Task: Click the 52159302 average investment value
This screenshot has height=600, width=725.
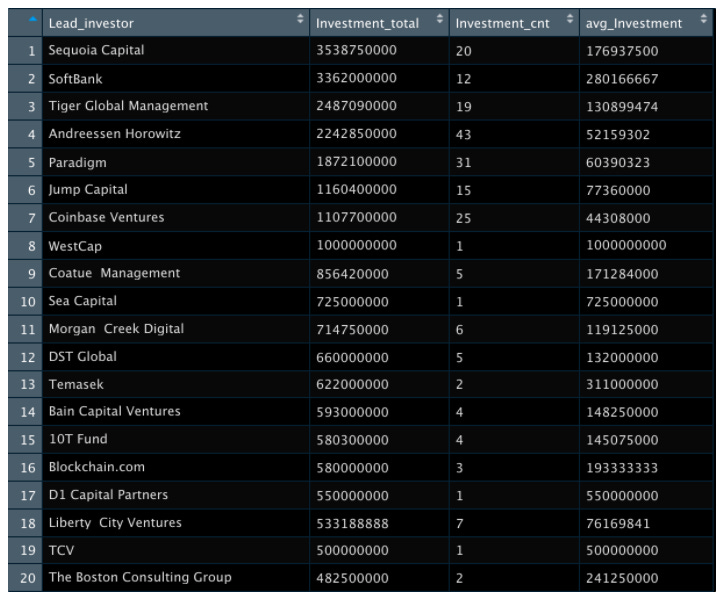Action: coord(618,135)
